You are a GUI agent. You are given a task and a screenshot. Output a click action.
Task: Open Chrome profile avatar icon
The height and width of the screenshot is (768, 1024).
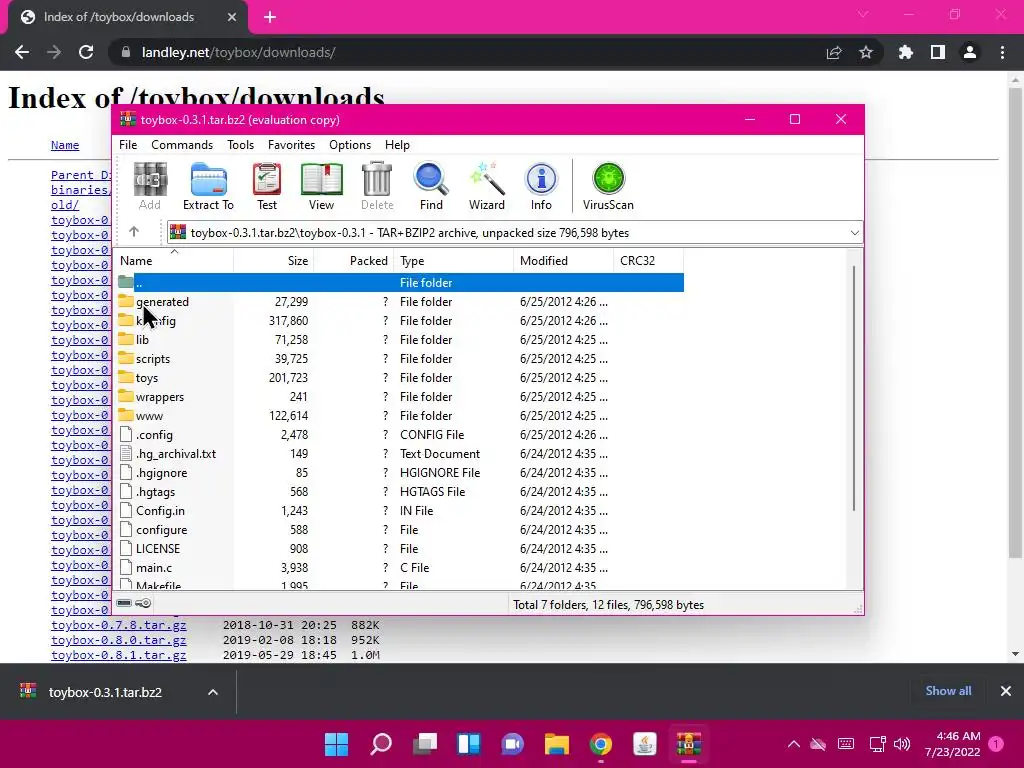click(970, 52)
